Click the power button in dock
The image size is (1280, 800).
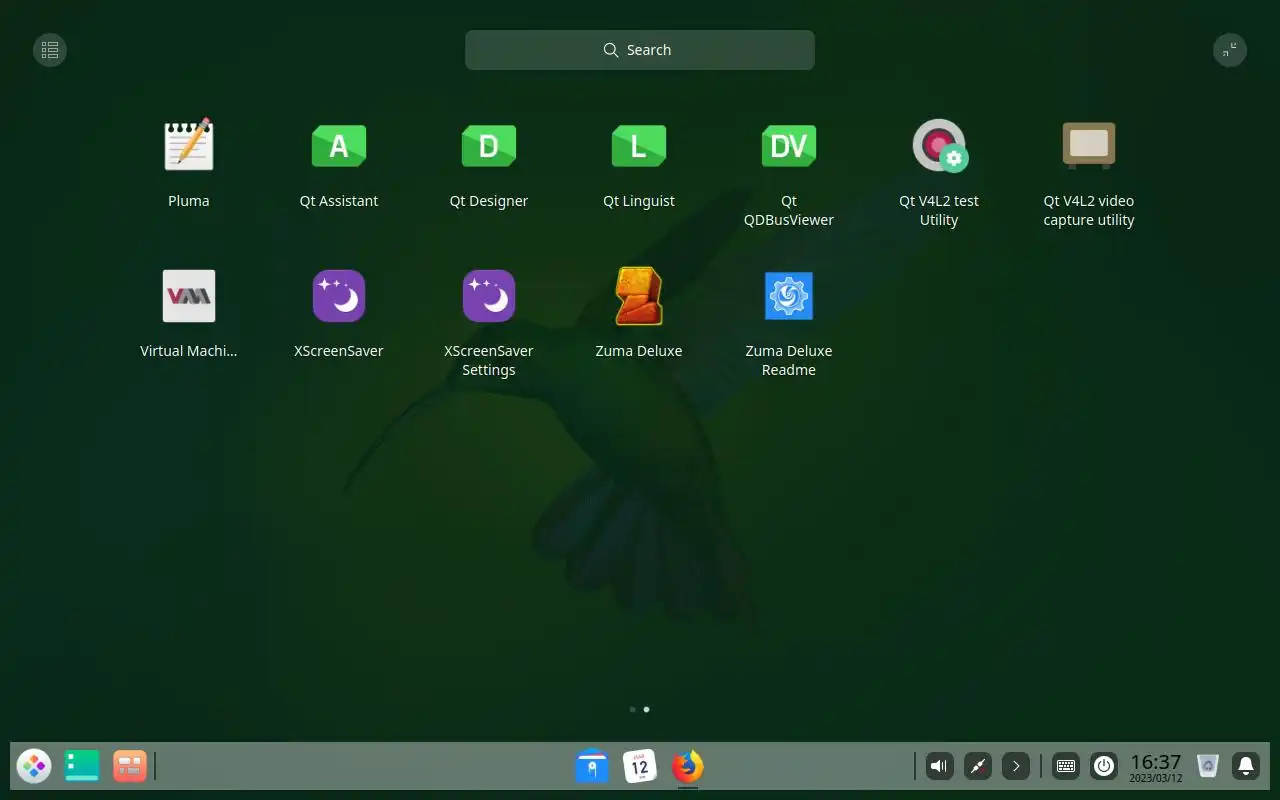(x=1104, y=767)
